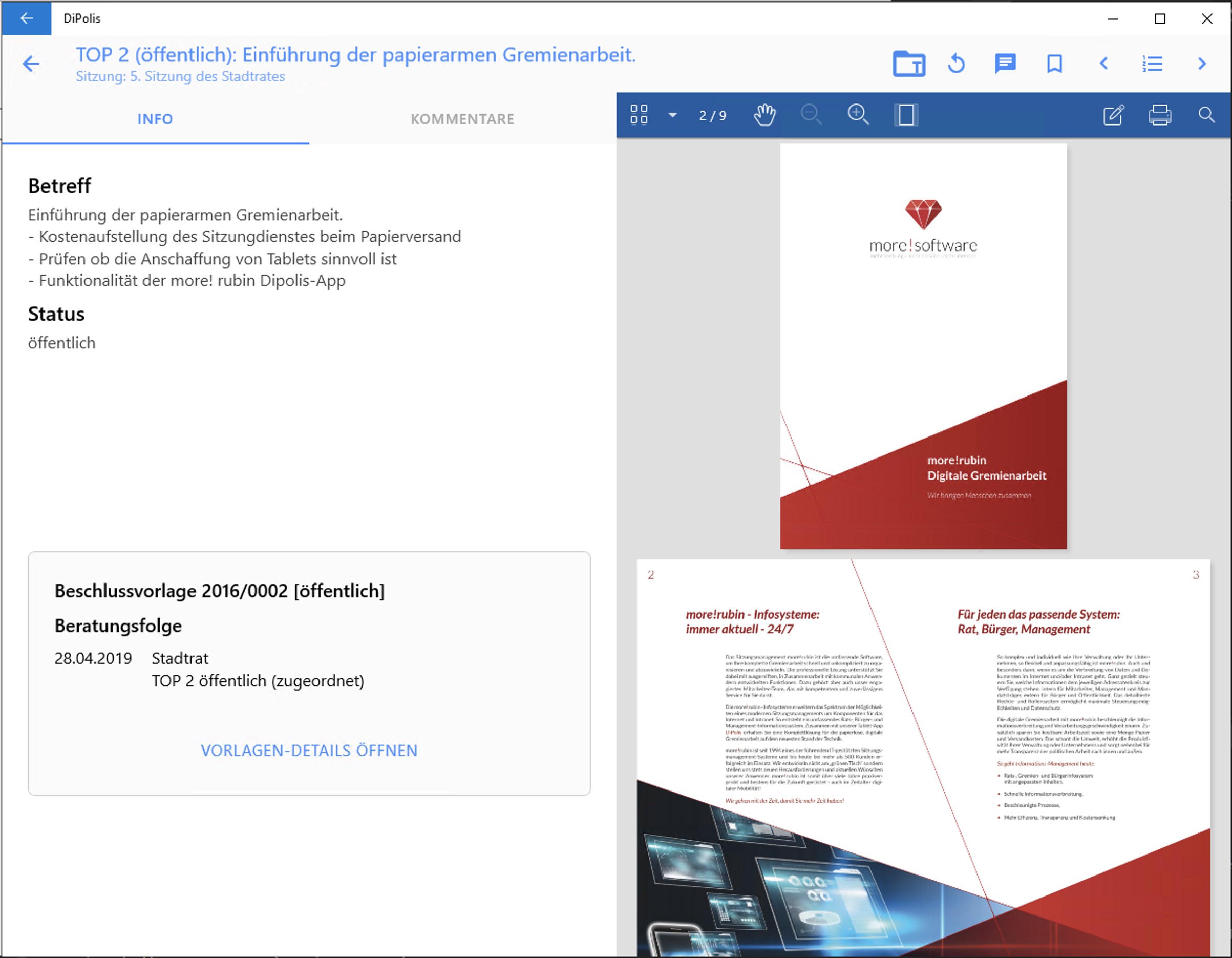Select the pan hand tool
This screenshot has width=1232, height=958.
point(764,115)
